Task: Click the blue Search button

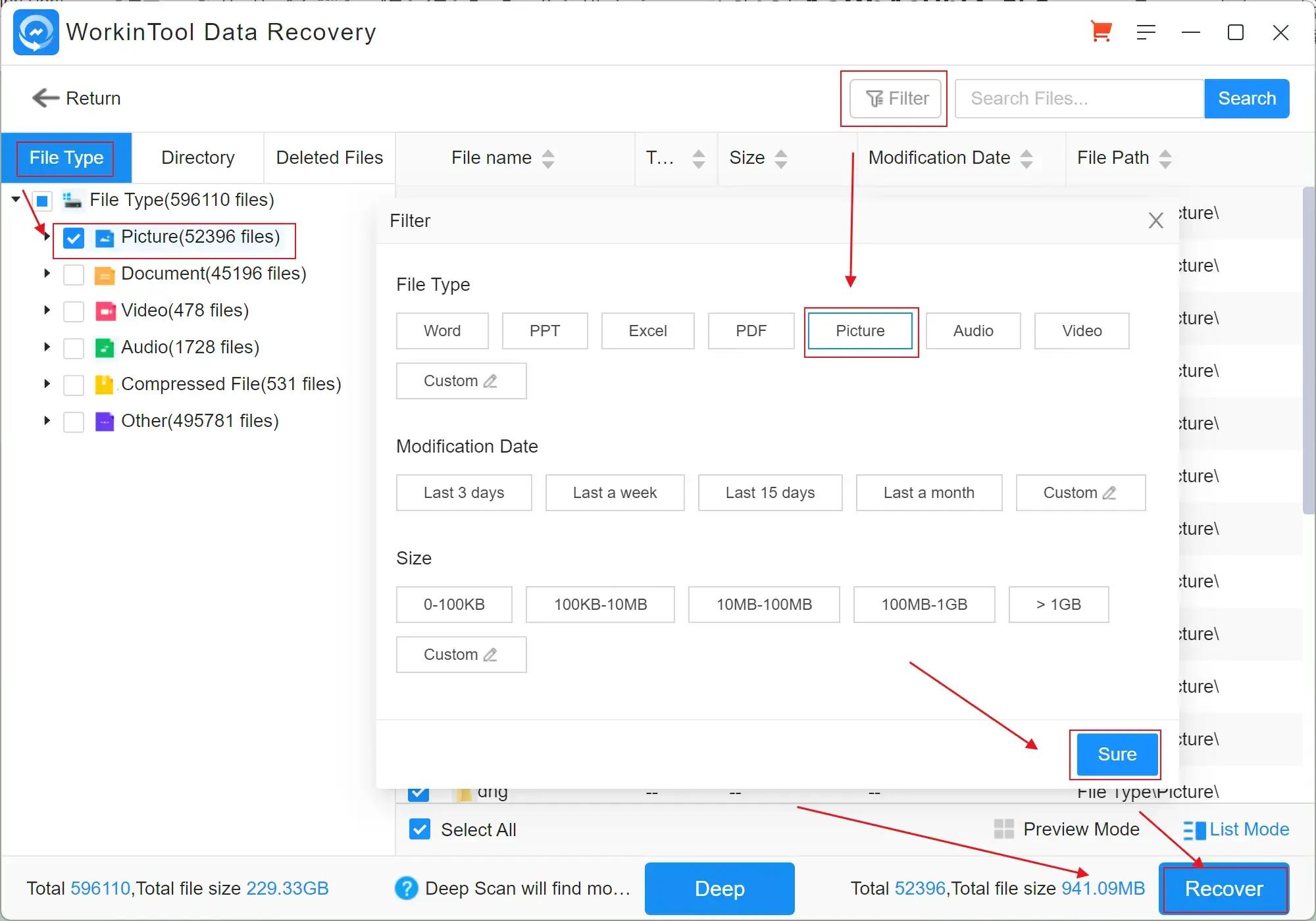Action: point(1247,99)
